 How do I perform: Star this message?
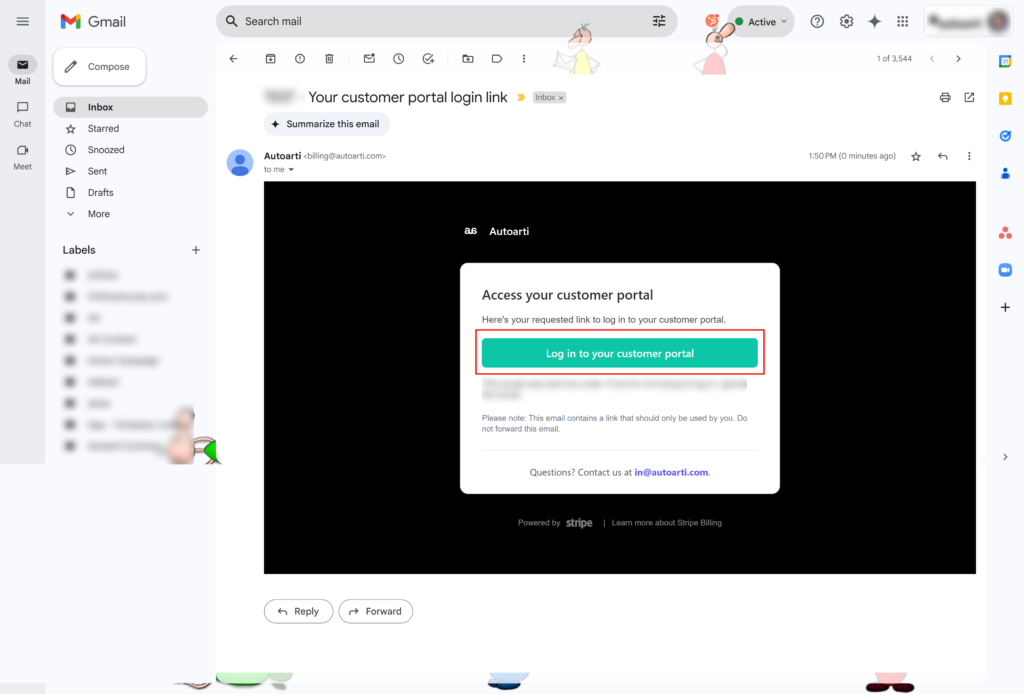tap(916, 157)
